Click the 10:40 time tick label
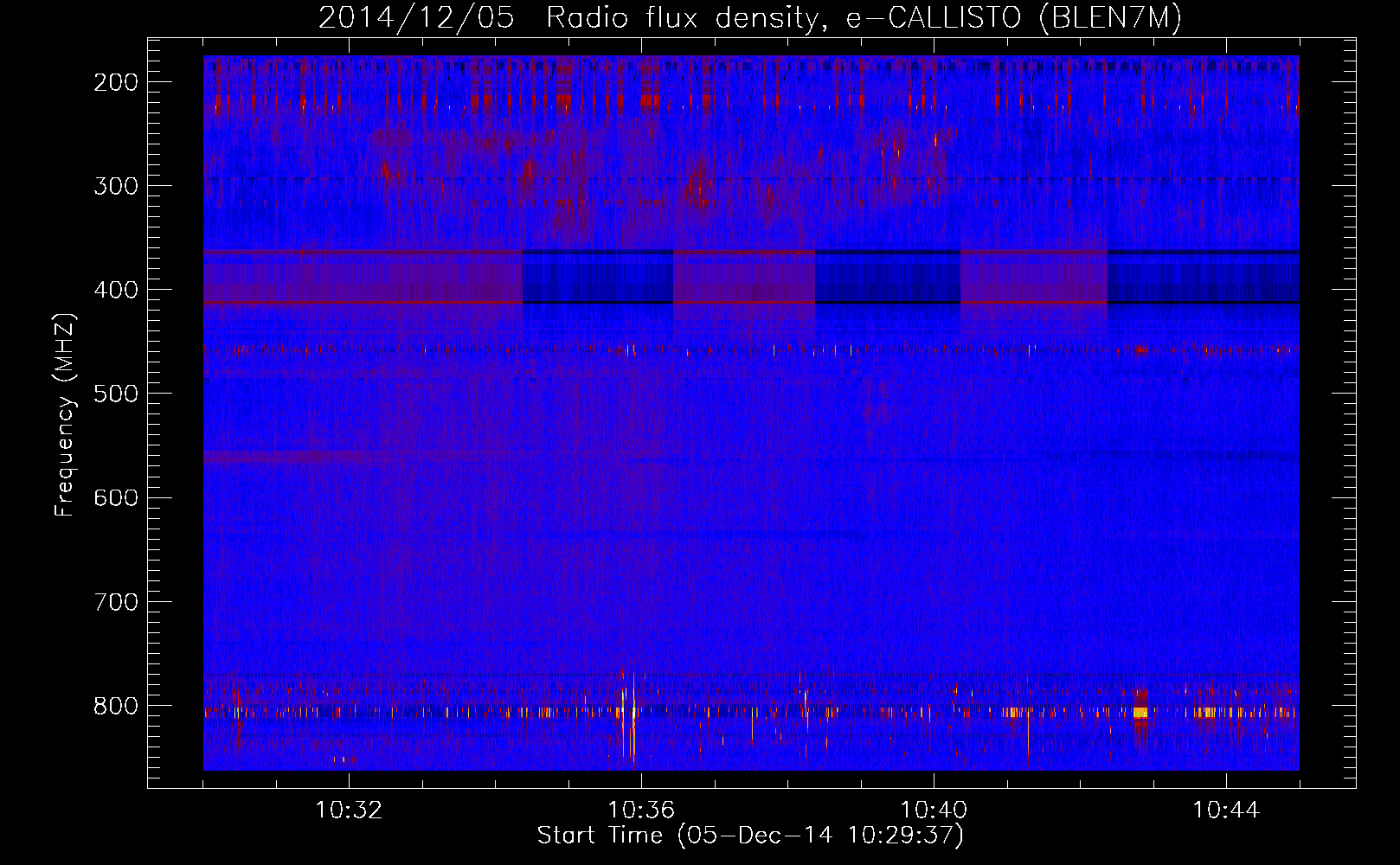This screenshot has height=865, width=1400. [934, 811]
